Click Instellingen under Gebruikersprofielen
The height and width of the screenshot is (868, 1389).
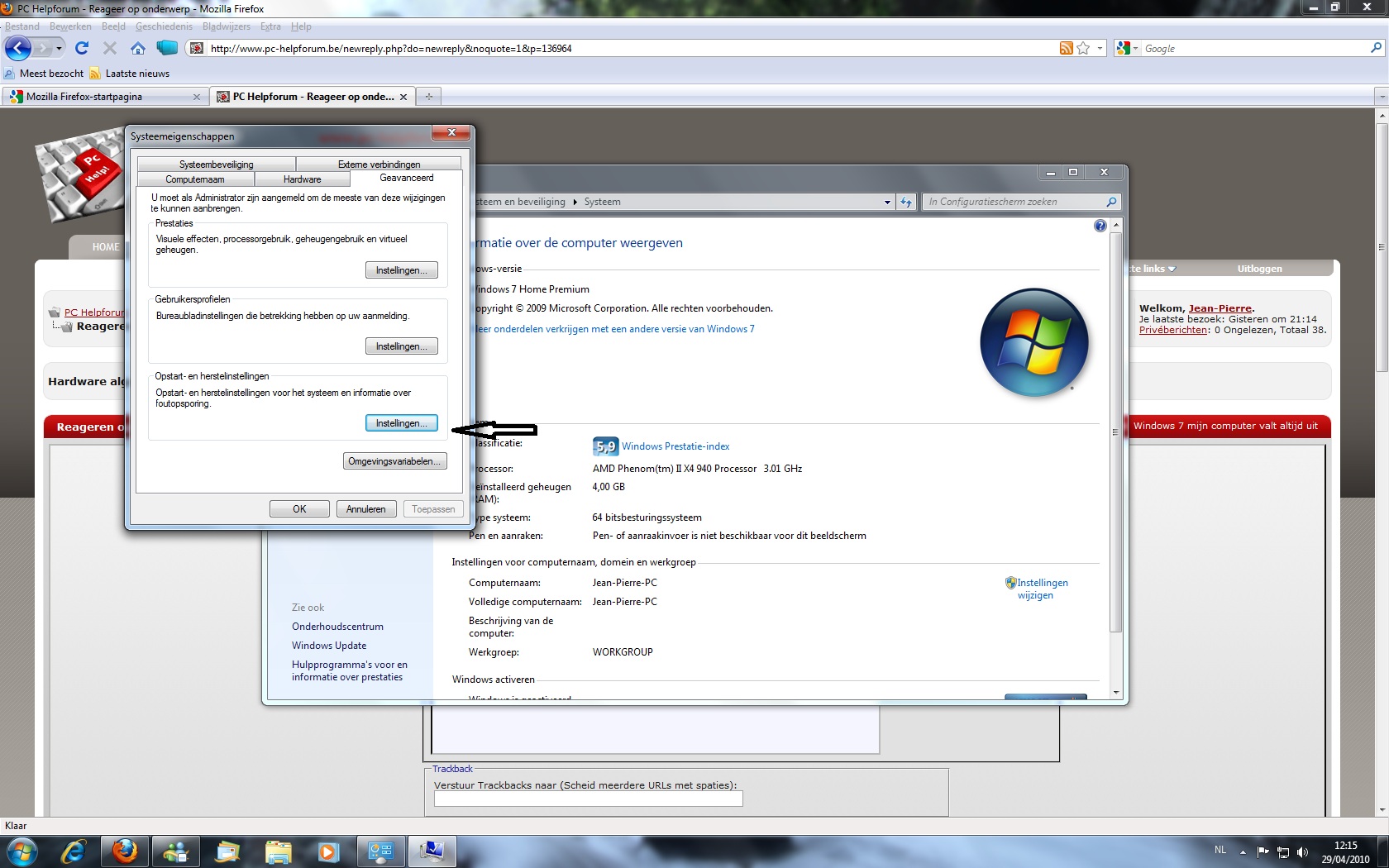click(x=401, y=346)
